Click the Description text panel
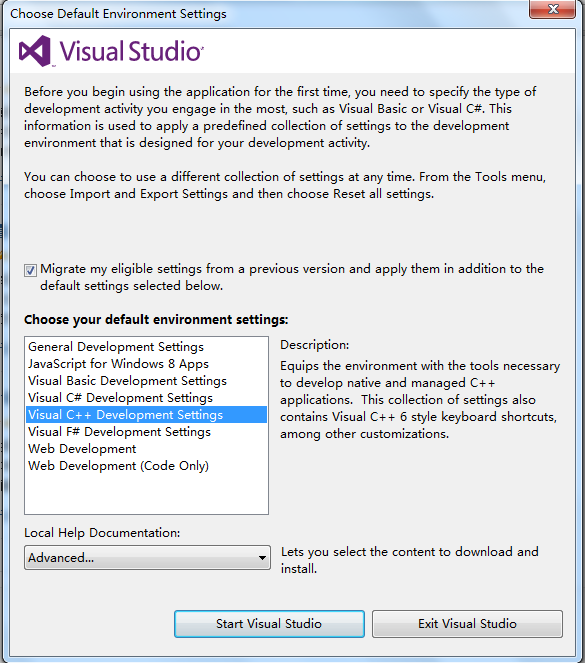 pyautogui.click(x=420, y=400)
